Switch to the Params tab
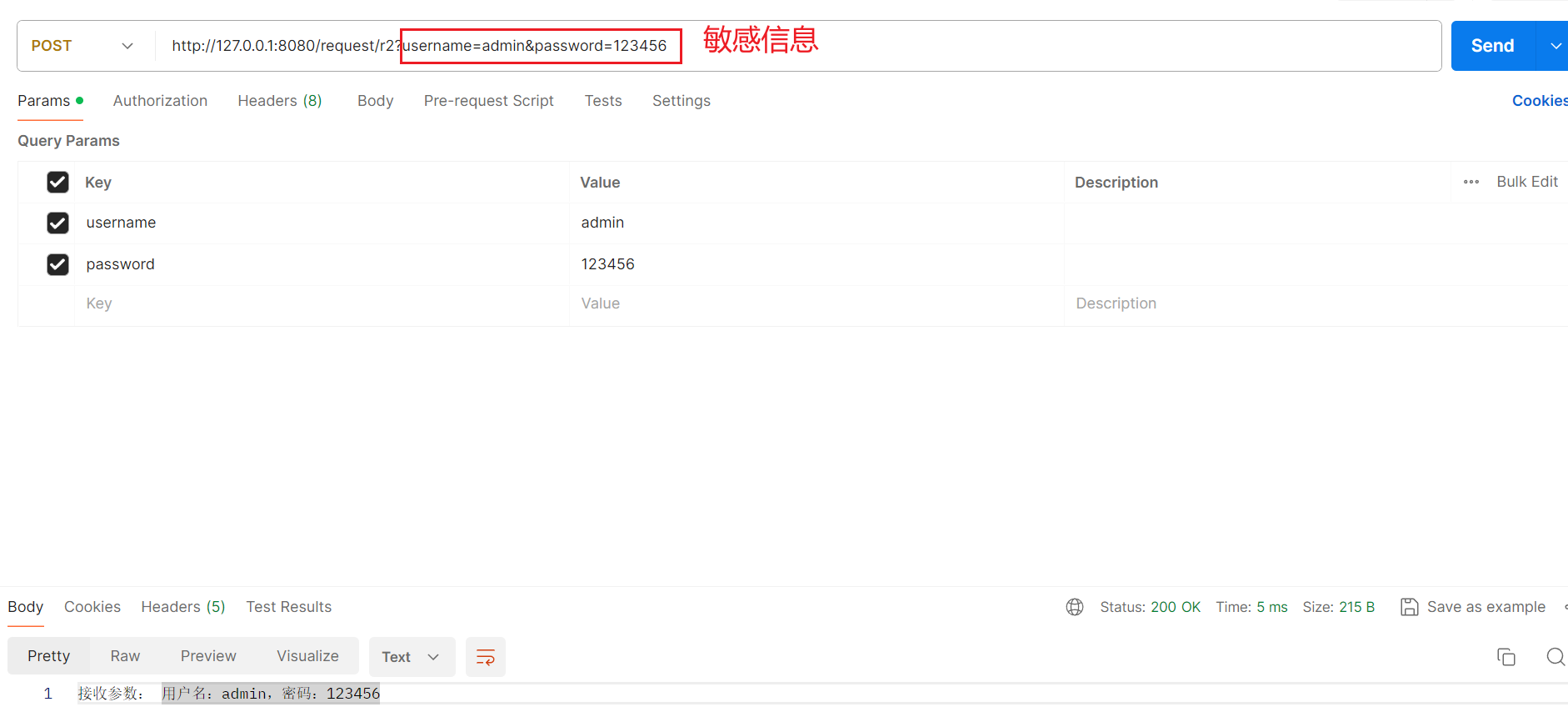Screen dimensions: 1568x722 click(50, 101)
